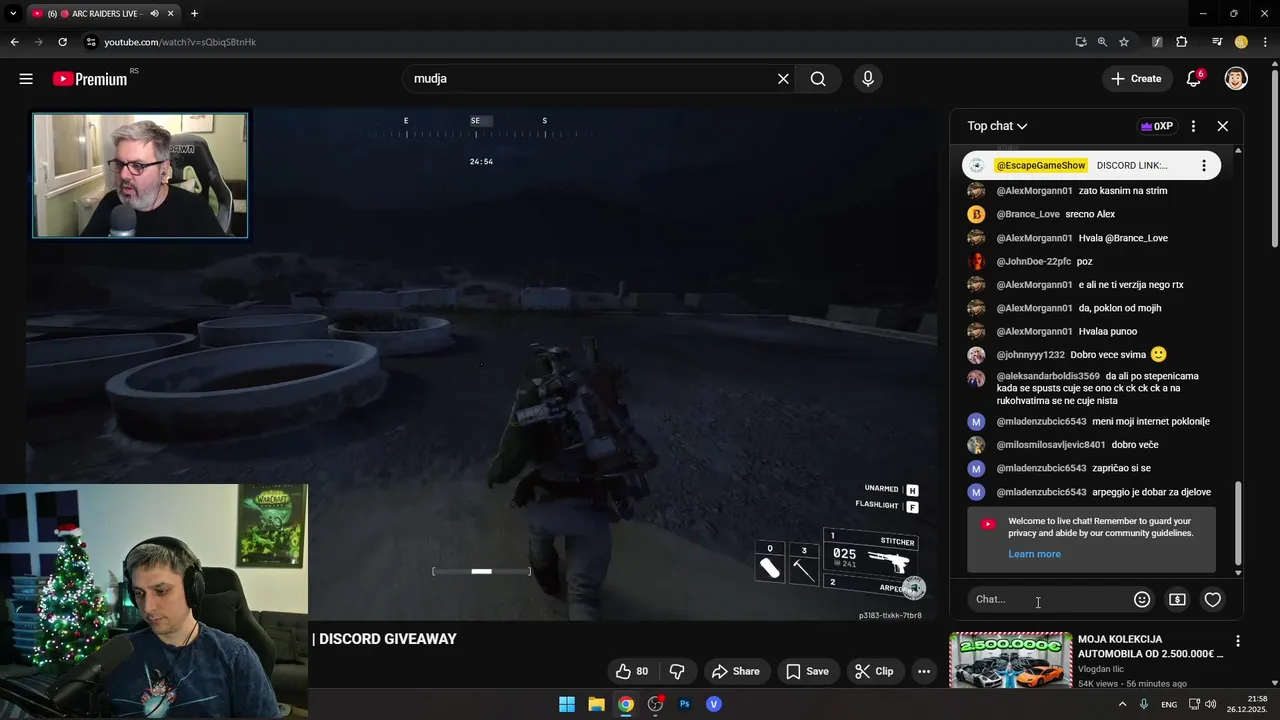Open File Explorer from taskbar
The height and width of the screenshot is (720, 1280).
click(596, 704)
